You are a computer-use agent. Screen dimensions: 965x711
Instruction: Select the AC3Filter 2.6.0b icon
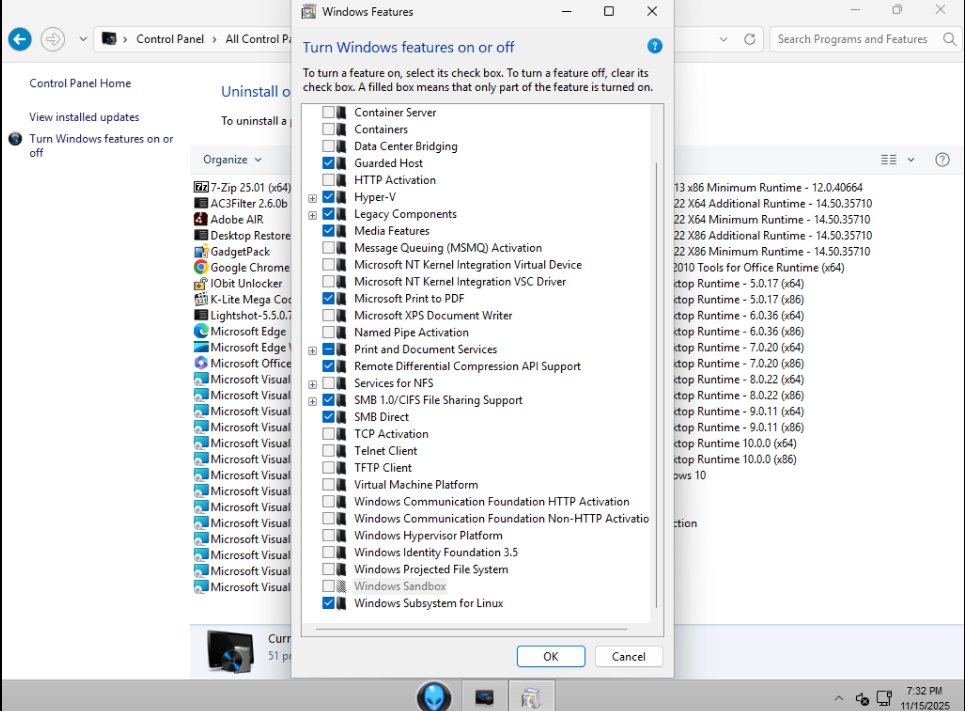click(201, 203)
